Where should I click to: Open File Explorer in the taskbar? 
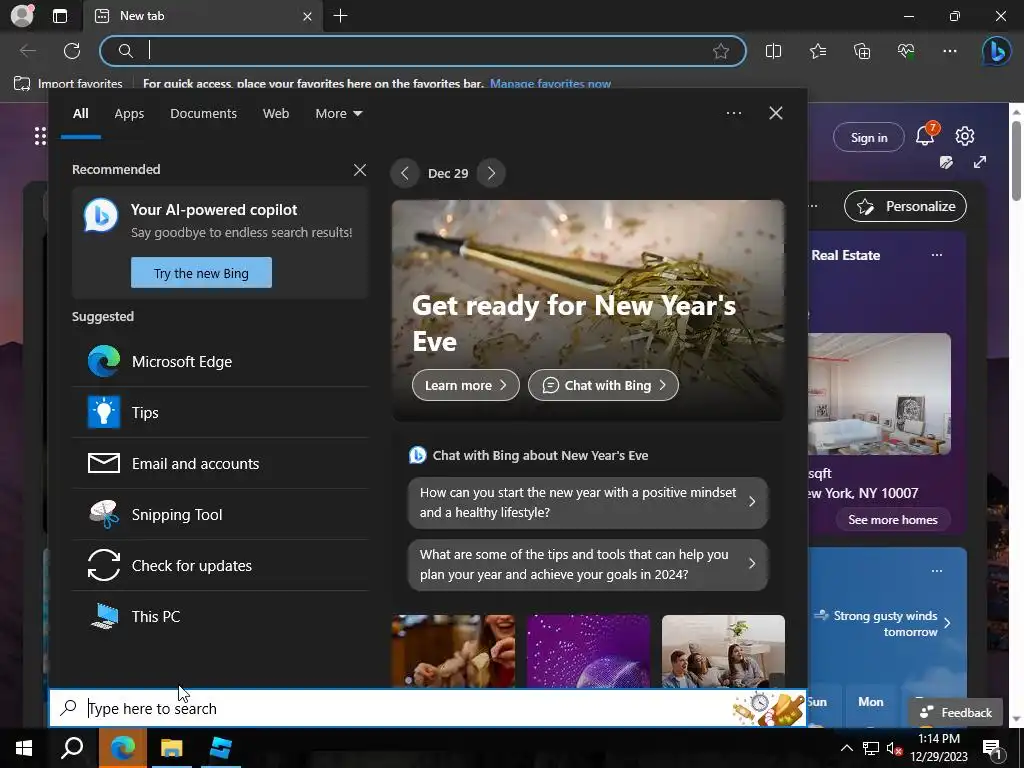point(172,748)
